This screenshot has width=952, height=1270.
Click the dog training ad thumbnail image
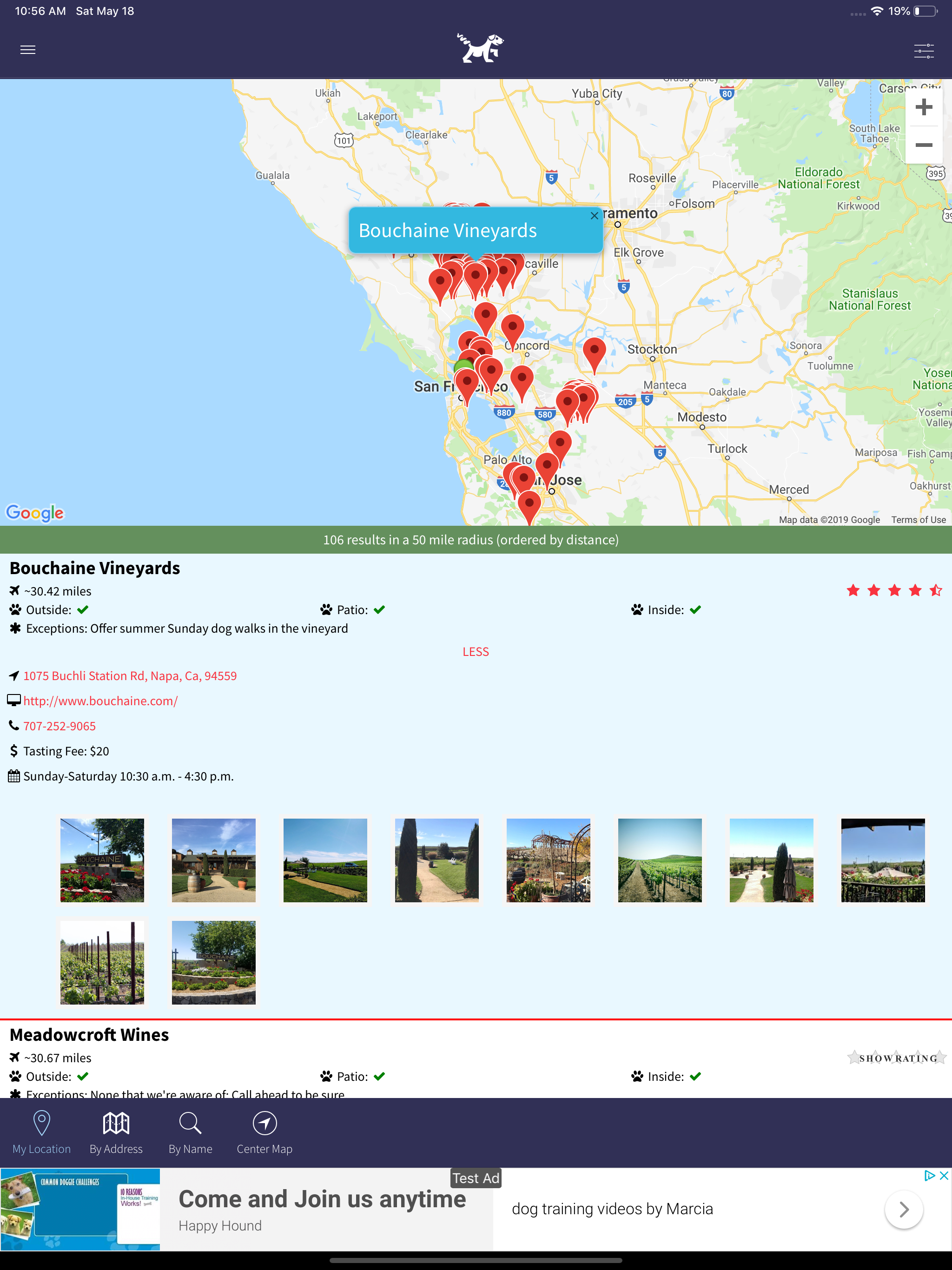pyautogui.click(x=80, y=1209)
